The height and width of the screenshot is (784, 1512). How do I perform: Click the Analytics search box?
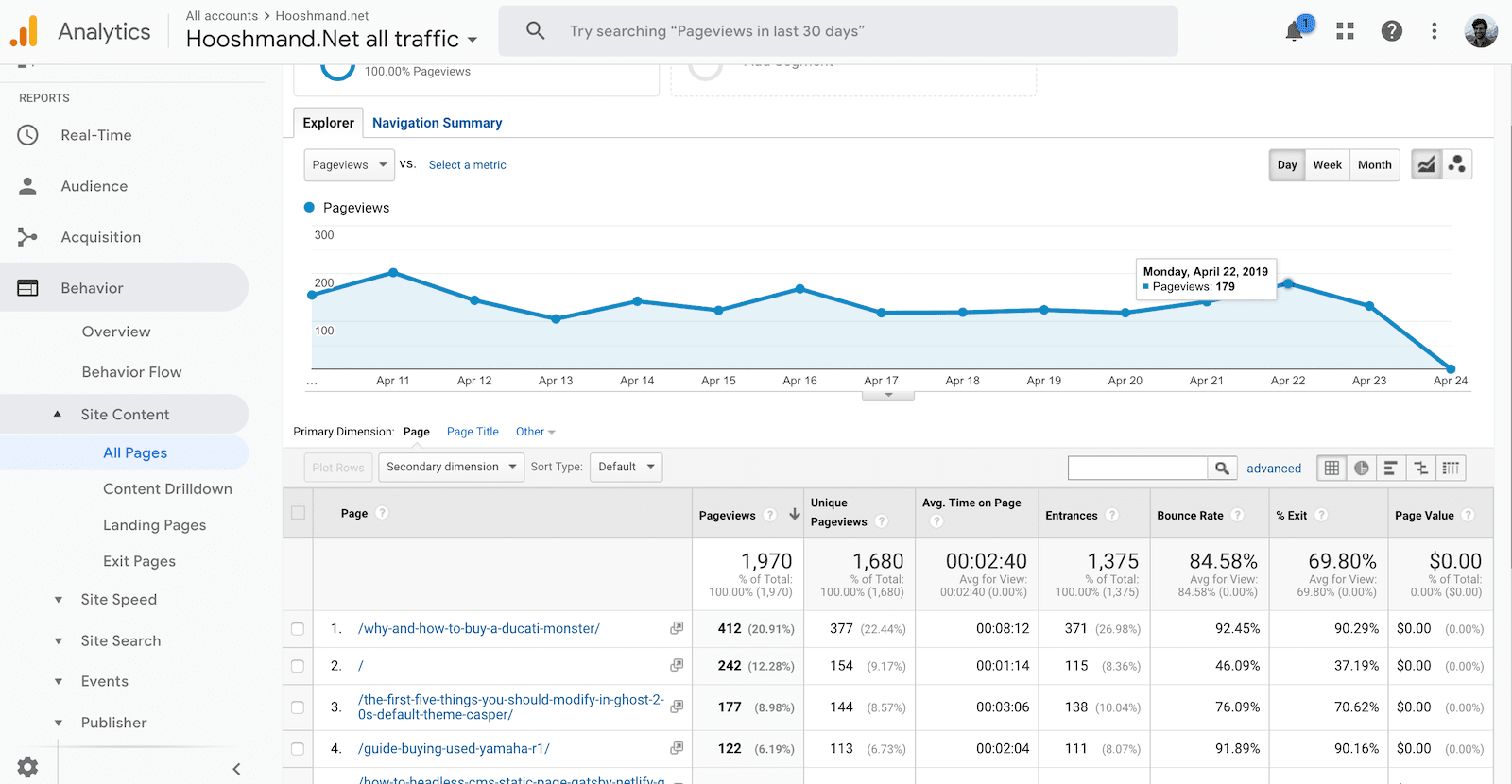point(838,31)
